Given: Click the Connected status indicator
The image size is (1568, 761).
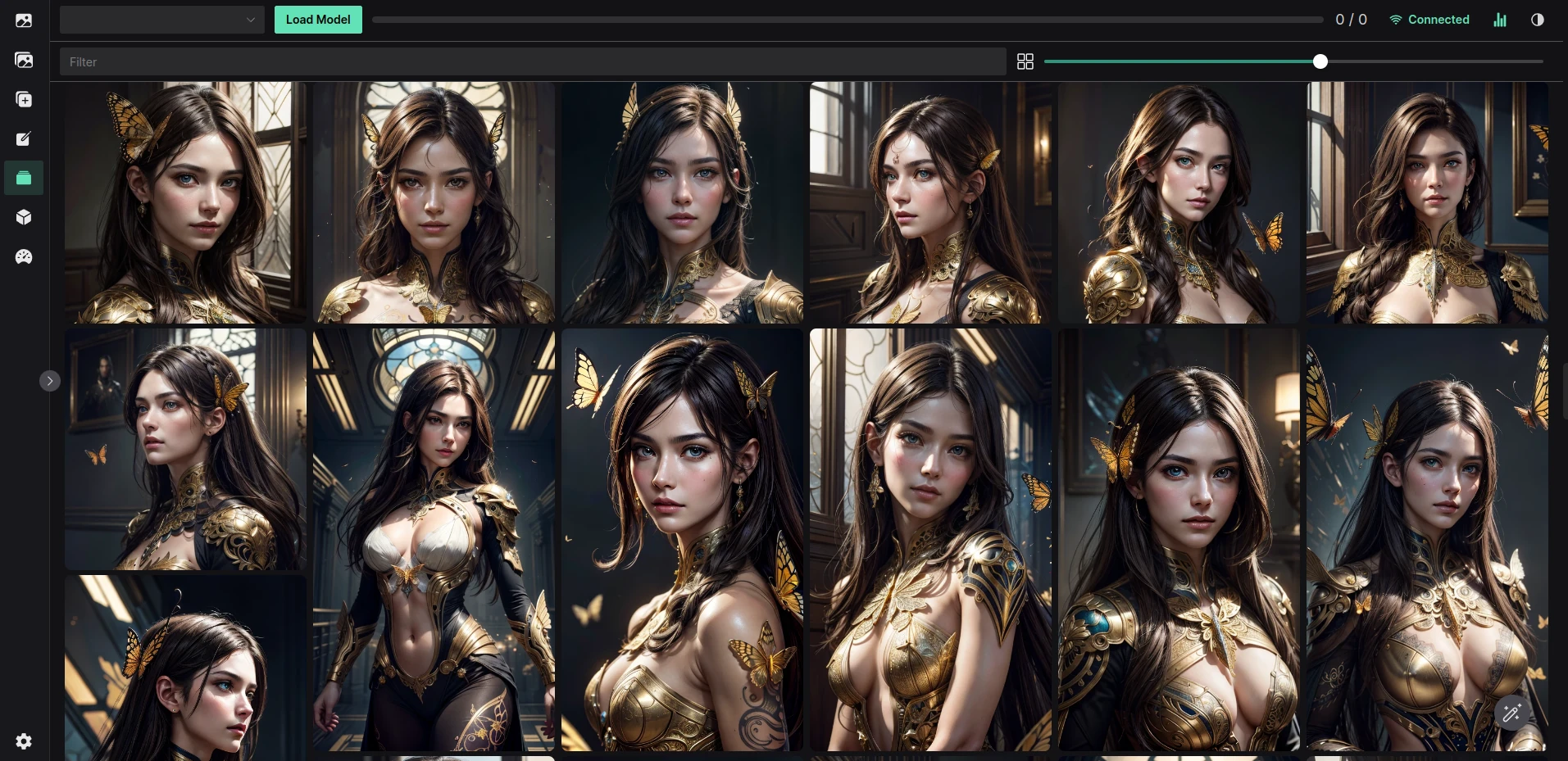Looking at the screenshot, I should tap(1429, 20).
